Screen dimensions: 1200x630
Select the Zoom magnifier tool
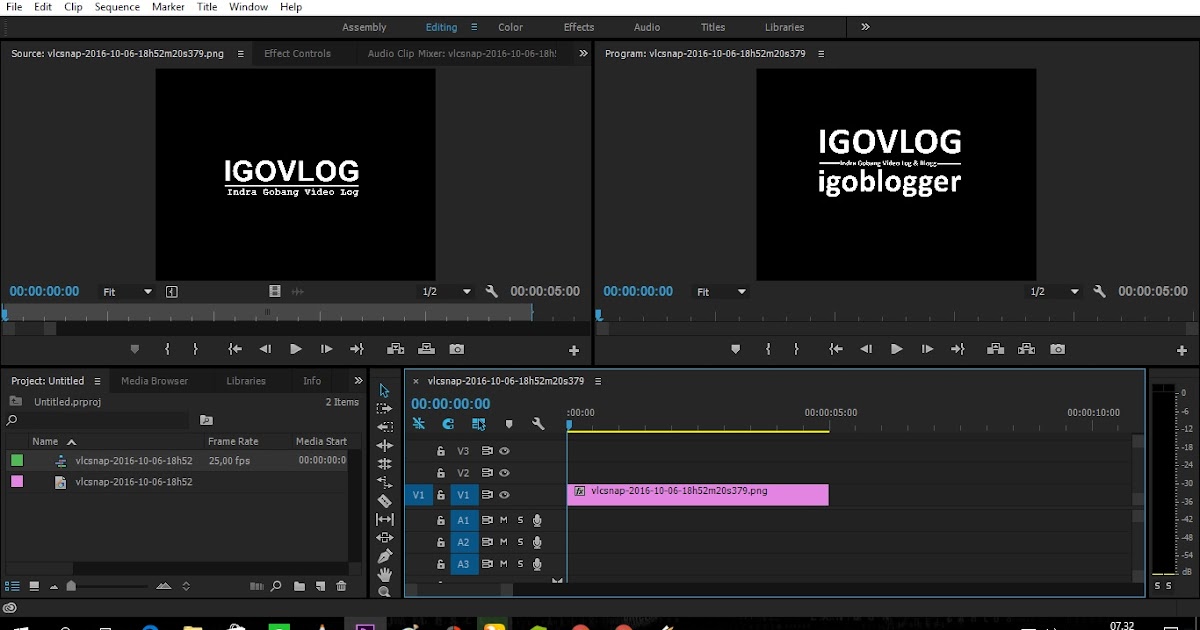[x=384, y=592]
